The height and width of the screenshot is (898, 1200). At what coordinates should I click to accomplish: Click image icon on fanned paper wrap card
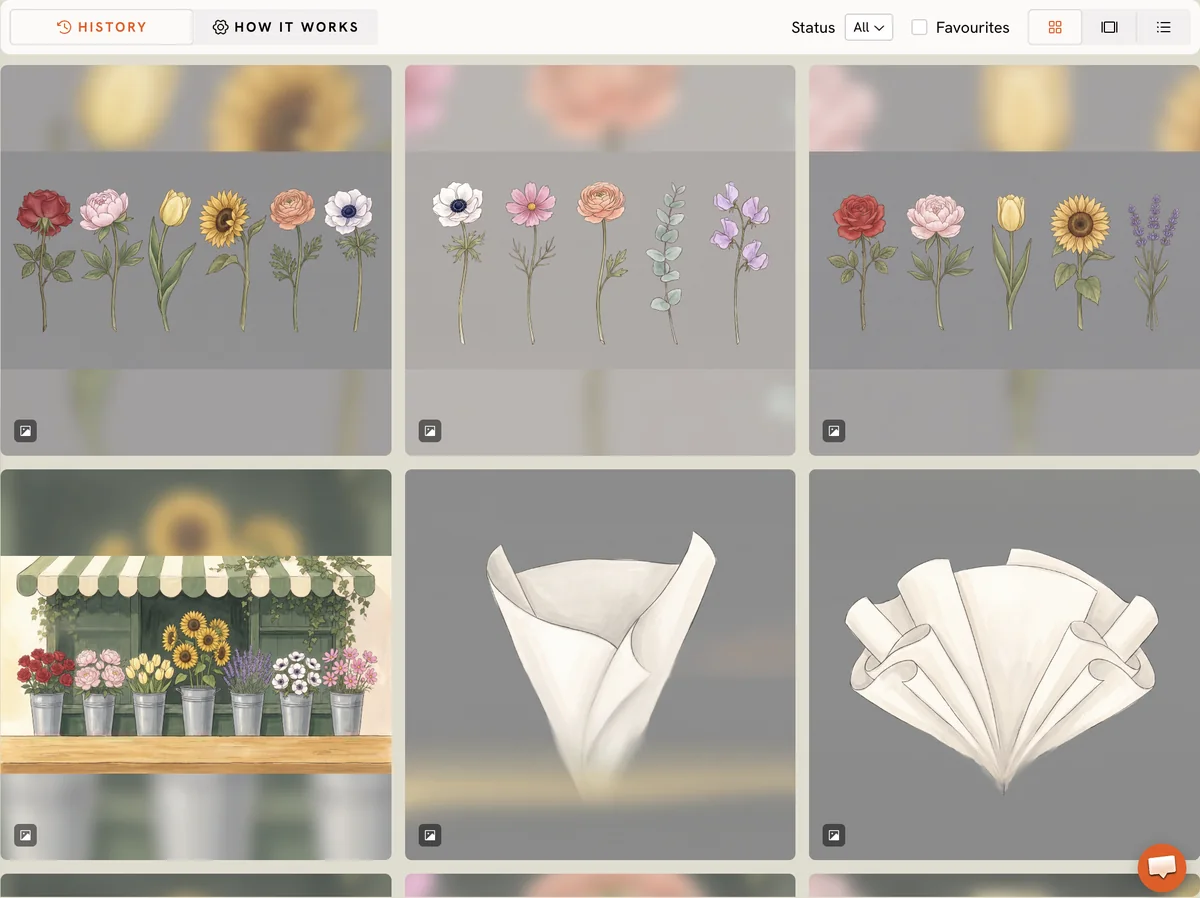click(834, 835)
